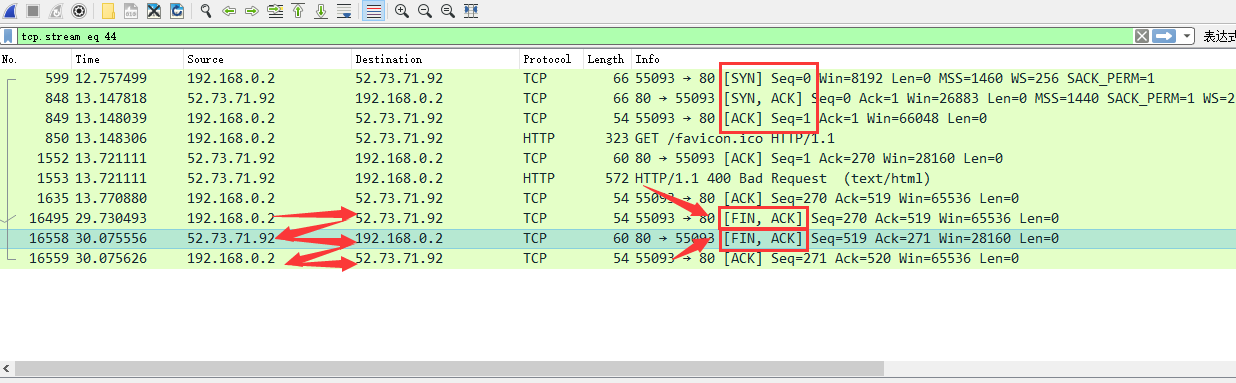Select packet 850 GET /favicon.ico
This screenshot has height=383, width=1236.
click(618, 138)
